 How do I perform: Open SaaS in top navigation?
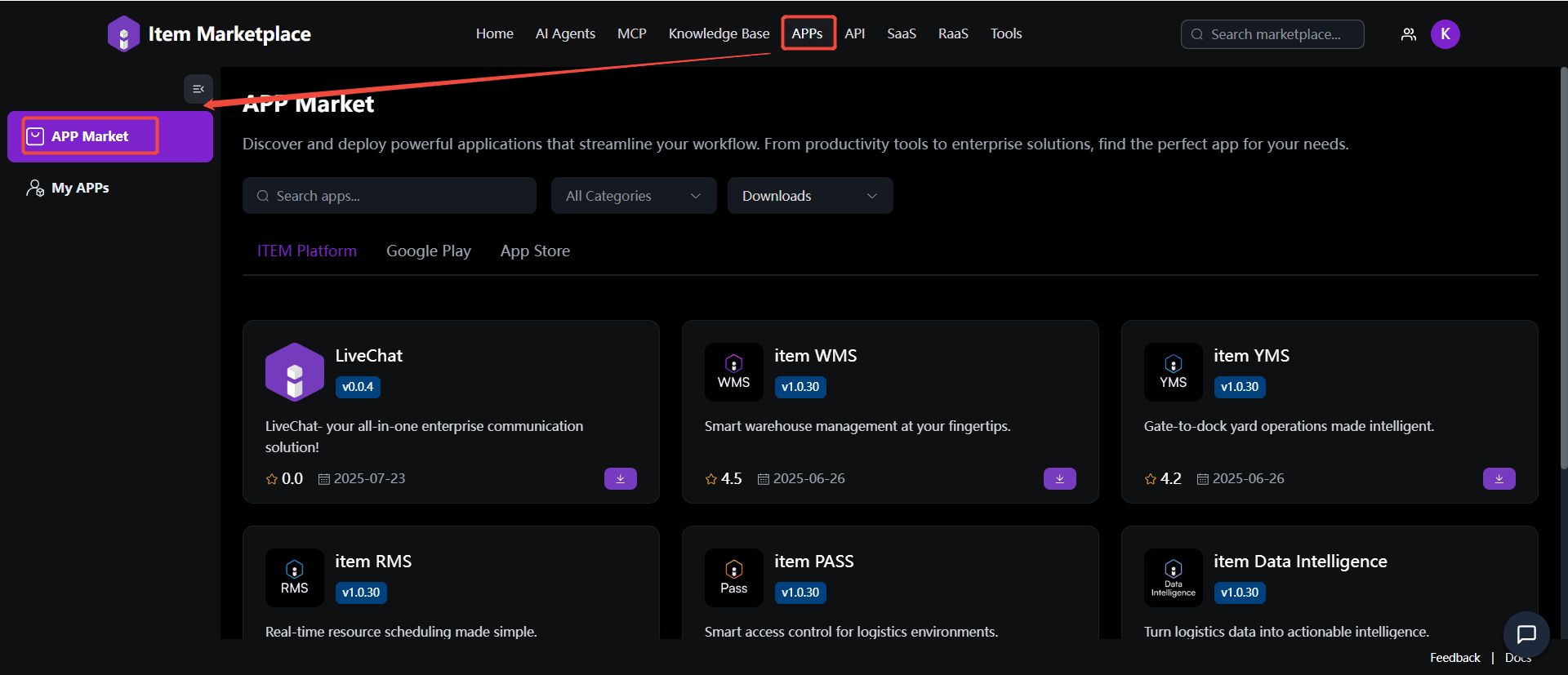click(x=902, y=33)
